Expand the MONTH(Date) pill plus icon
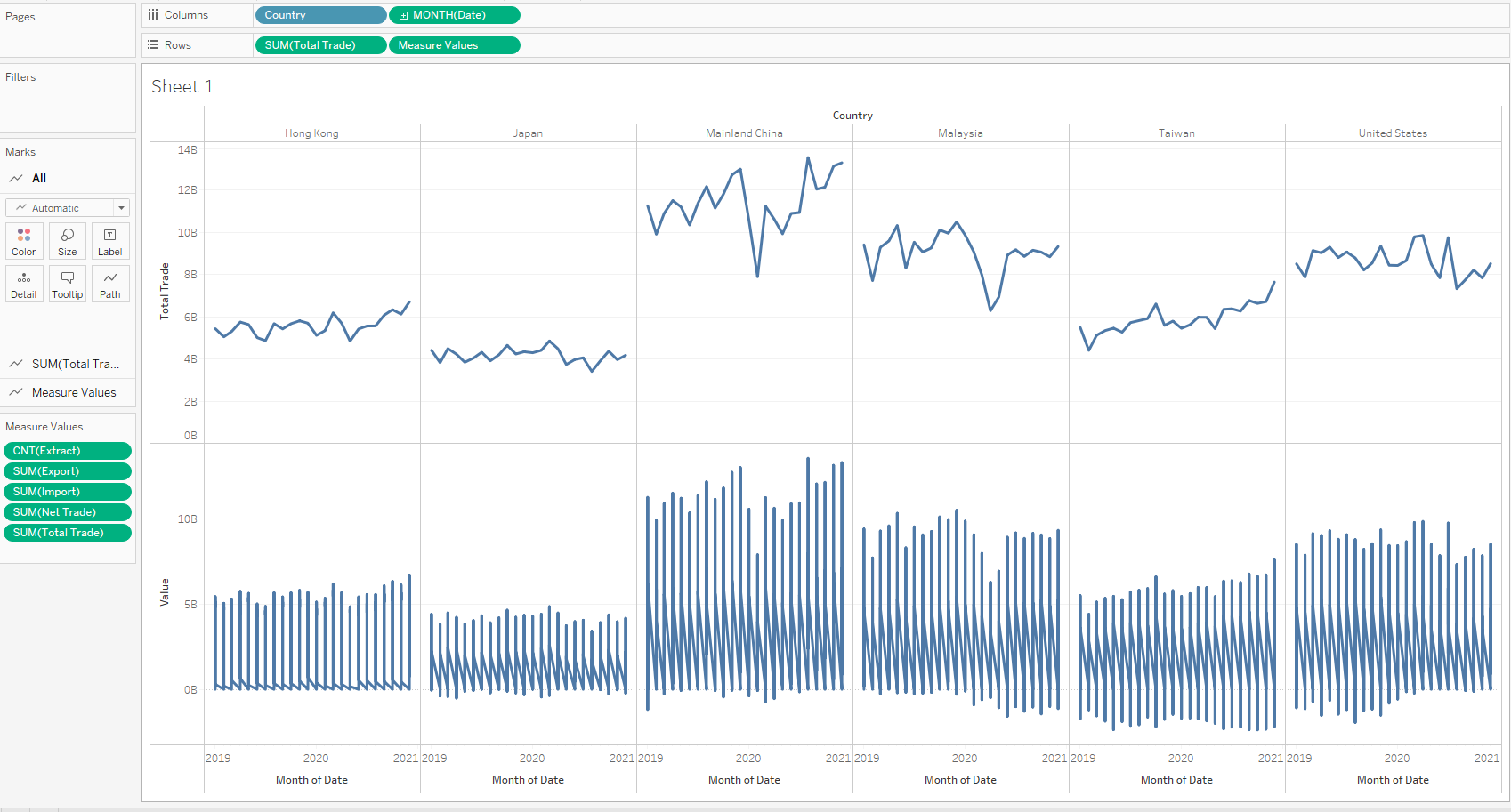The image size is (1511, 812). click(x=403, y=15)
